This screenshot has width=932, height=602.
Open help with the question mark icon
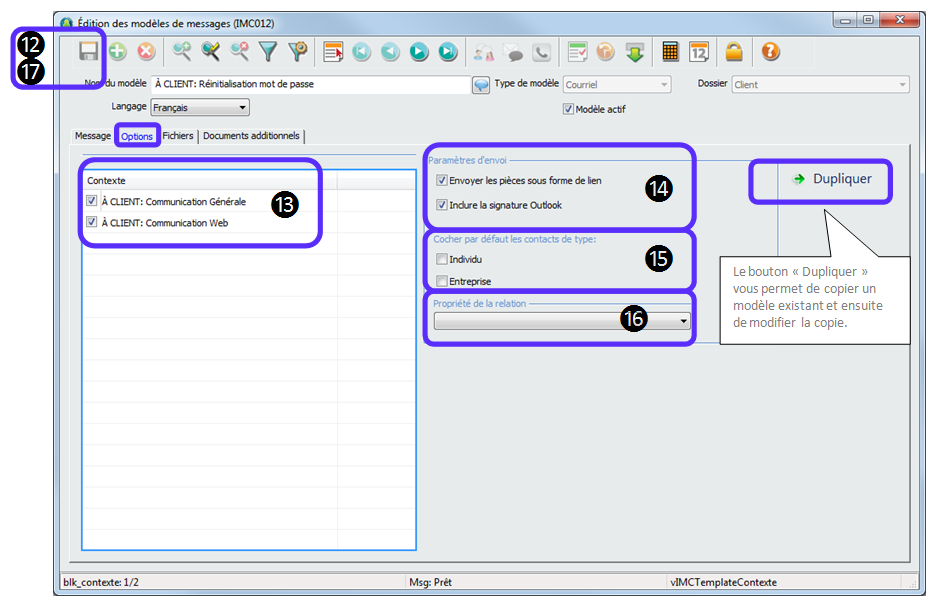pos(770,52)
